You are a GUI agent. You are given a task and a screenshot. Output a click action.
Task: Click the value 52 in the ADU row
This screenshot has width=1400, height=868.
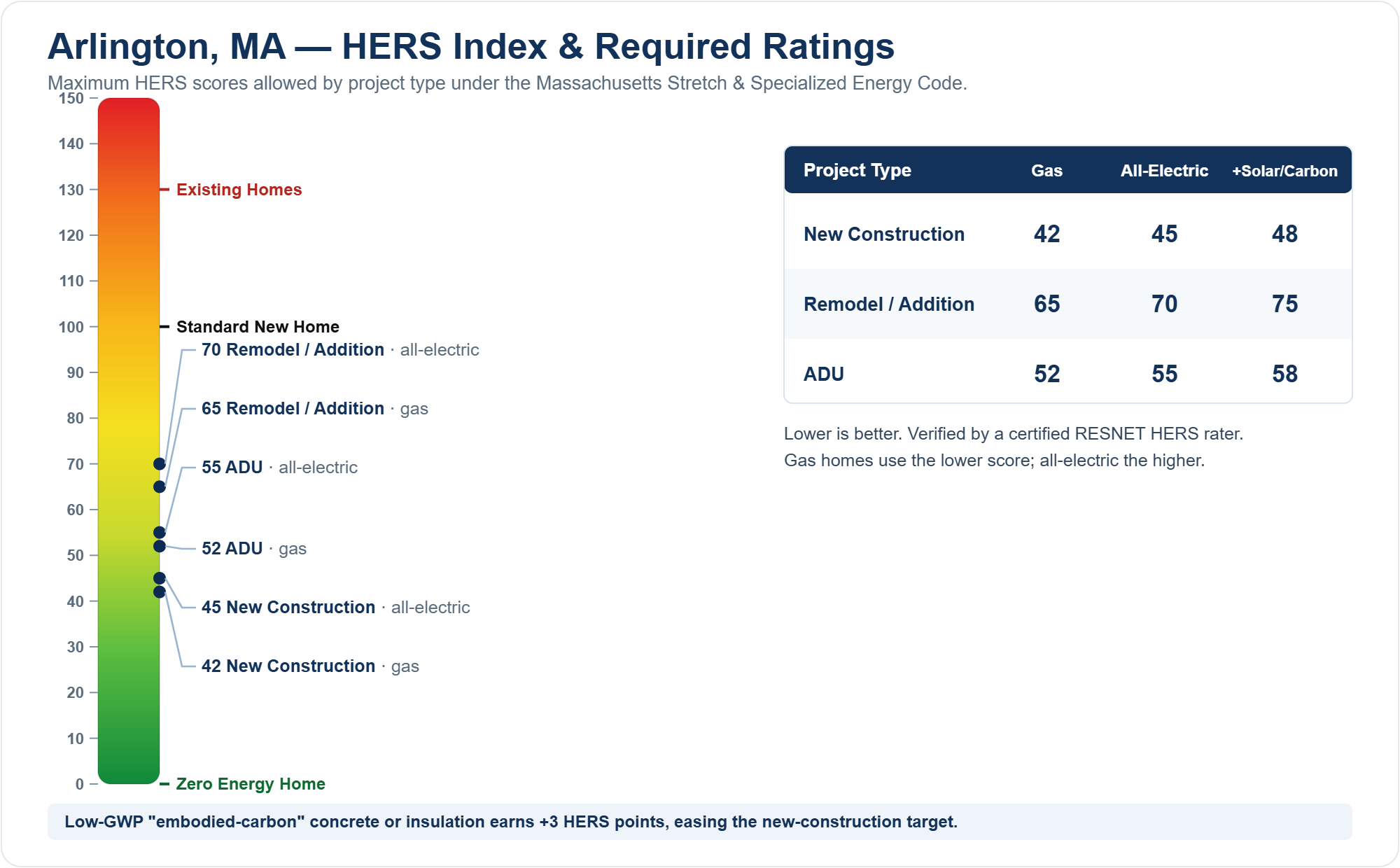tap(1047, 374)
